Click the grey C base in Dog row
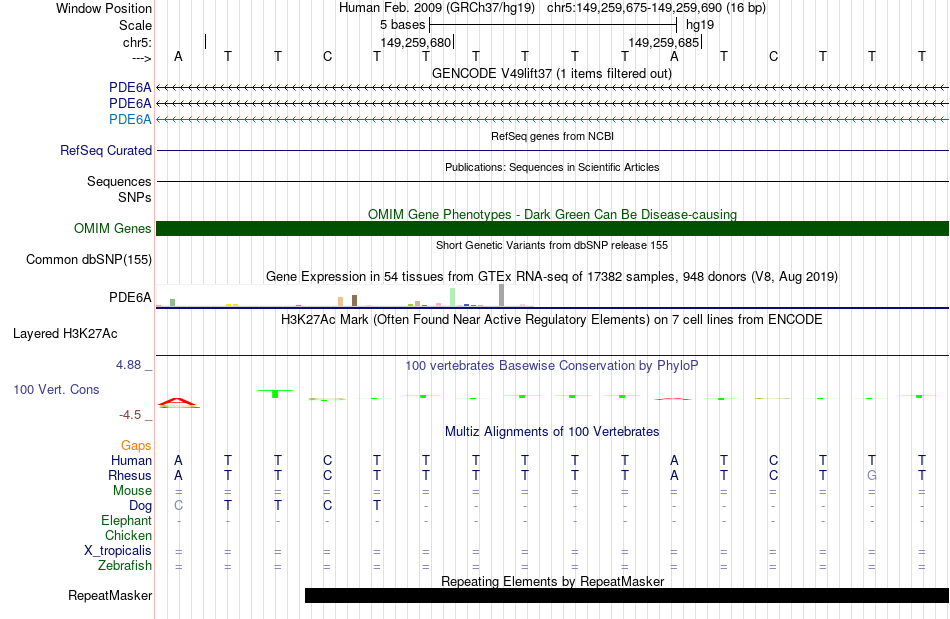 pos(178,505)
